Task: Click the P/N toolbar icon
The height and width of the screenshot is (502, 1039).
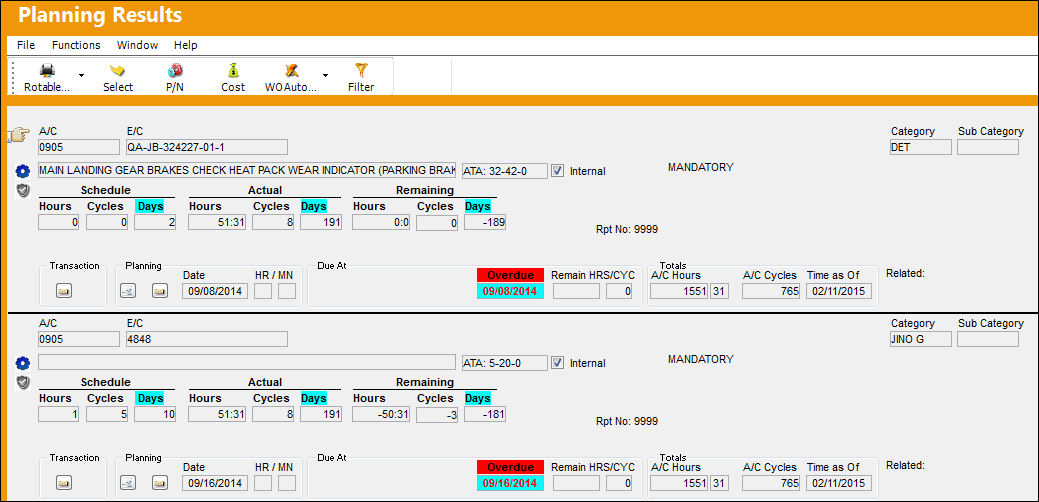Action: 175,70
